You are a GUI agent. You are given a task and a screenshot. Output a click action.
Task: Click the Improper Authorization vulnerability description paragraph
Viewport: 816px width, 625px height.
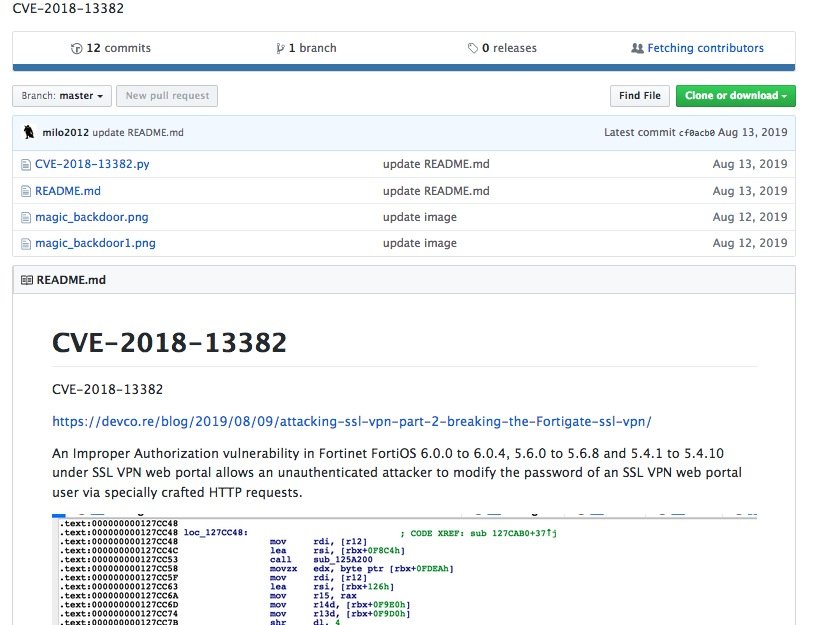pos(397,473)
